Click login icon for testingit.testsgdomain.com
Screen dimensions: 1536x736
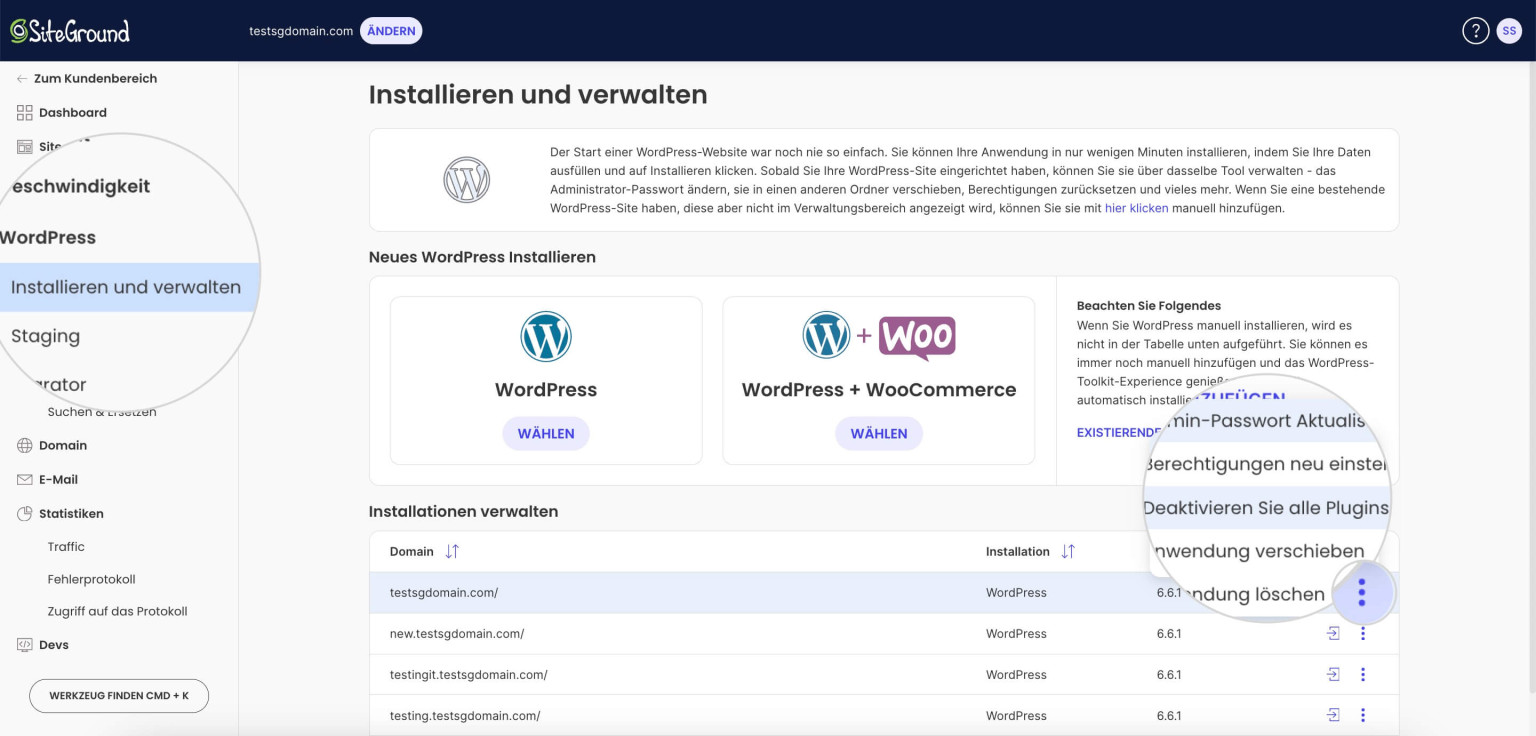(x=1333, y=675)
